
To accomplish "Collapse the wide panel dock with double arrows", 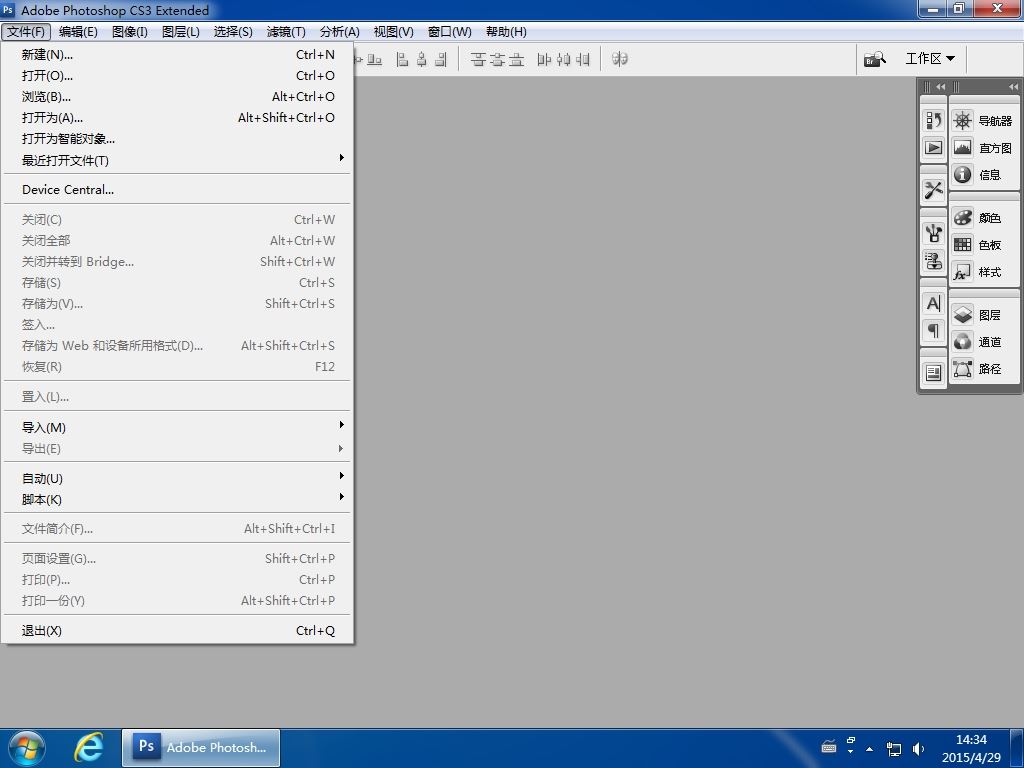I will [x=1013, y=86].
